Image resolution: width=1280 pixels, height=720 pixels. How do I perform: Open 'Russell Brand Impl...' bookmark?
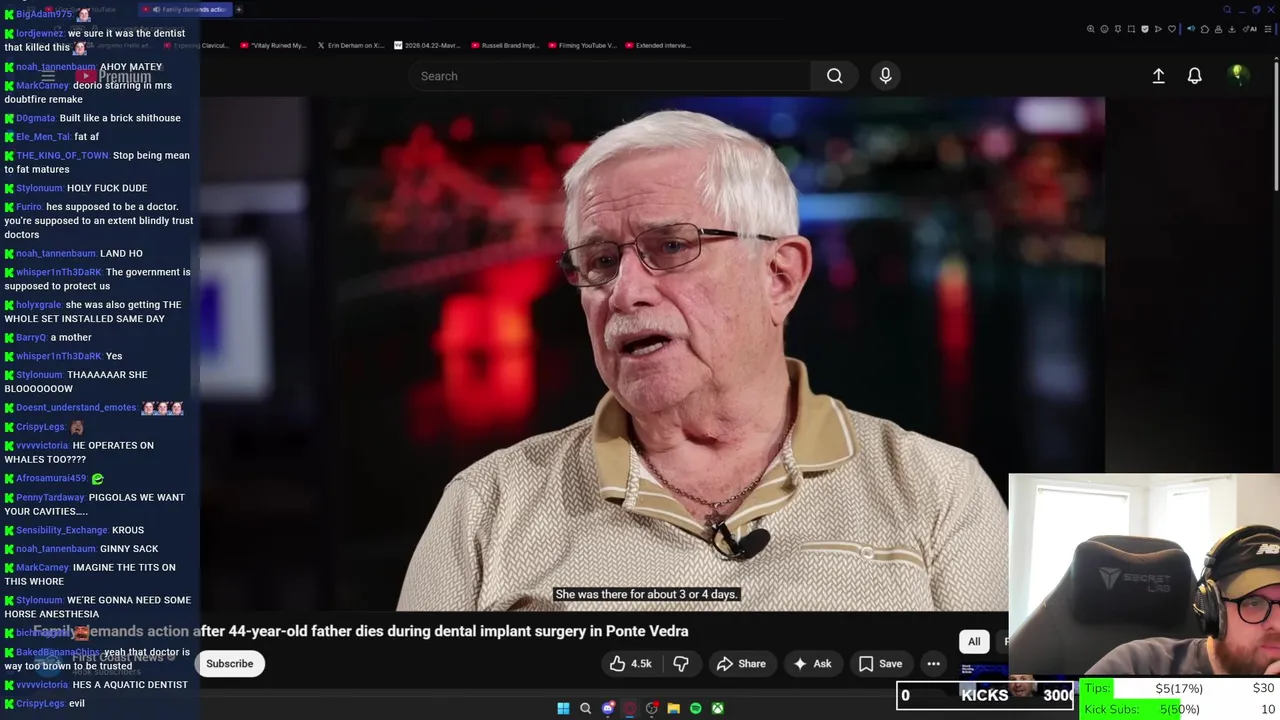point(505,45)
